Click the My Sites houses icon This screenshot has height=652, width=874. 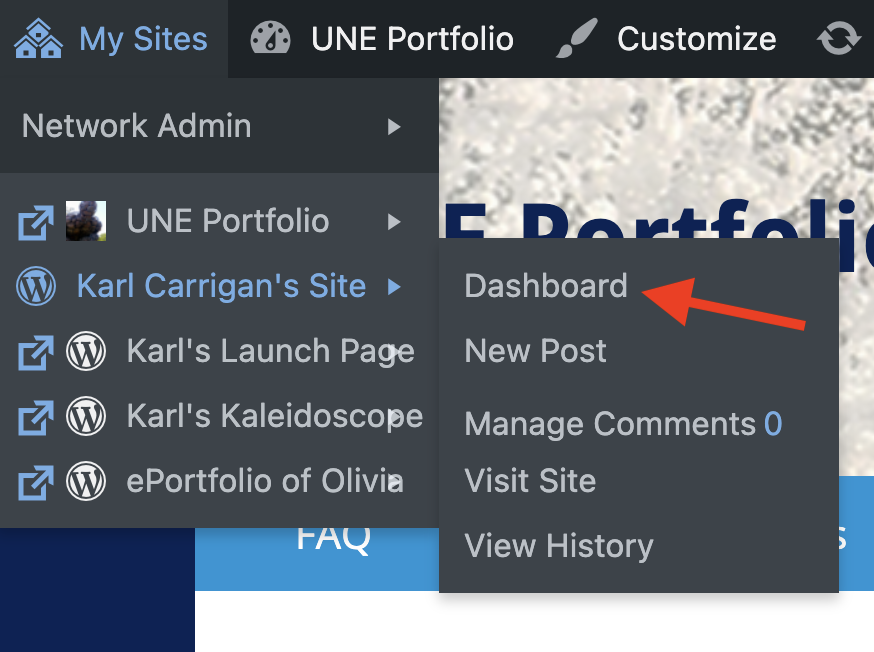[38, 38]
